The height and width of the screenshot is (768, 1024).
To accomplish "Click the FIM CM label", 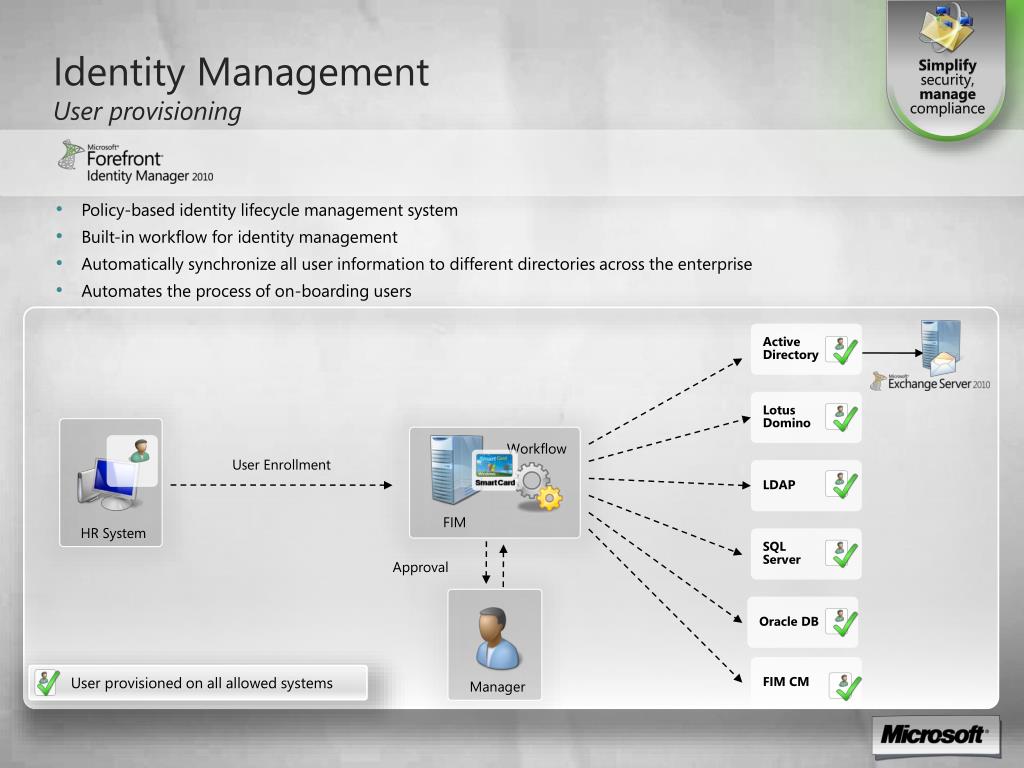I will pos(786,681).
